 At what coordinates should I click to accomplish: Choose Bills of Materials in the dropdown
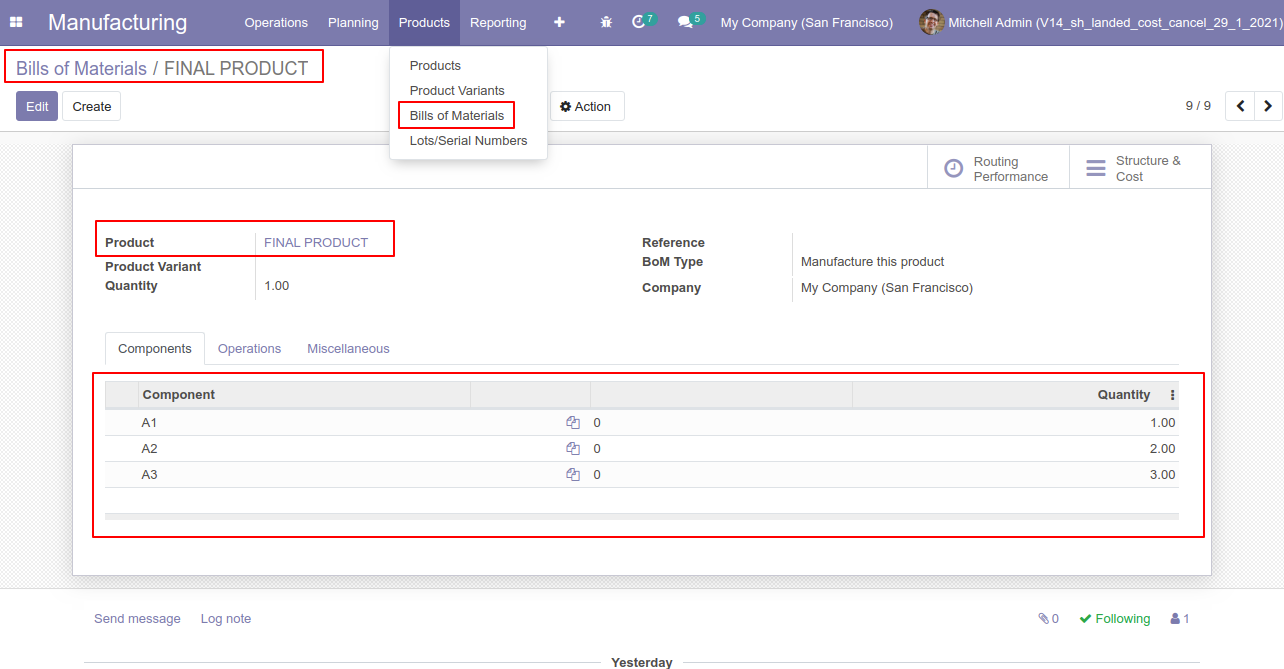click(469, 116)
